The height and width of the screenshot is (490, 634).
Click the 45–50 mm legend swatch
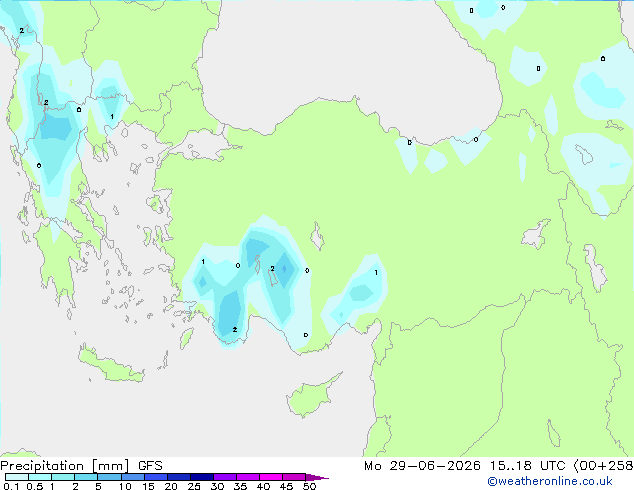click(294, 477)
